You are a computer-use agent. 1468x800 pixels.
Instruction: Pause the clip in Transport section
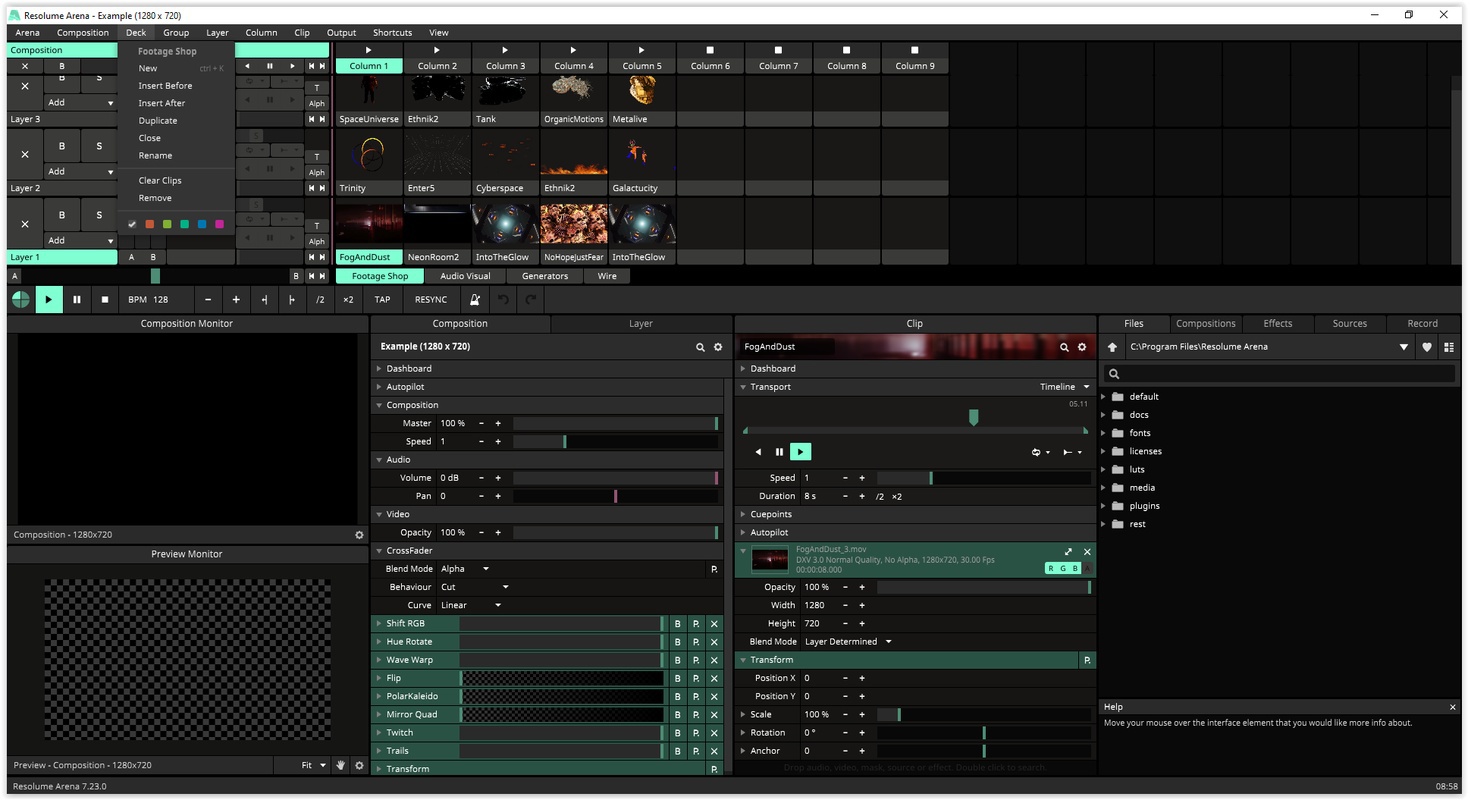(x=779, y=452)
